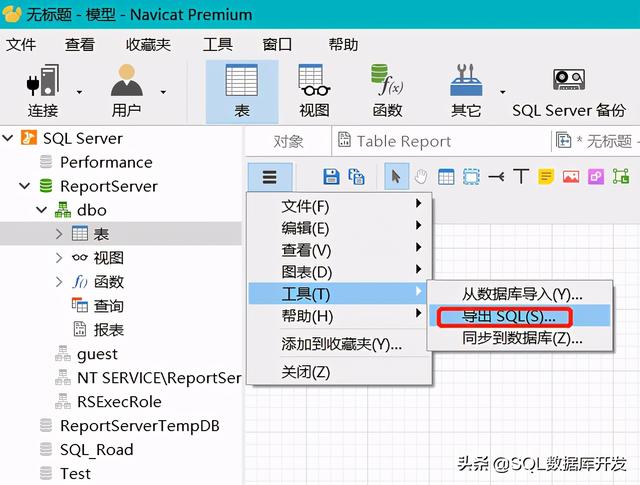640x485 pixels.
Task: Select the Performance database
Action: click(x=106, y=162)
